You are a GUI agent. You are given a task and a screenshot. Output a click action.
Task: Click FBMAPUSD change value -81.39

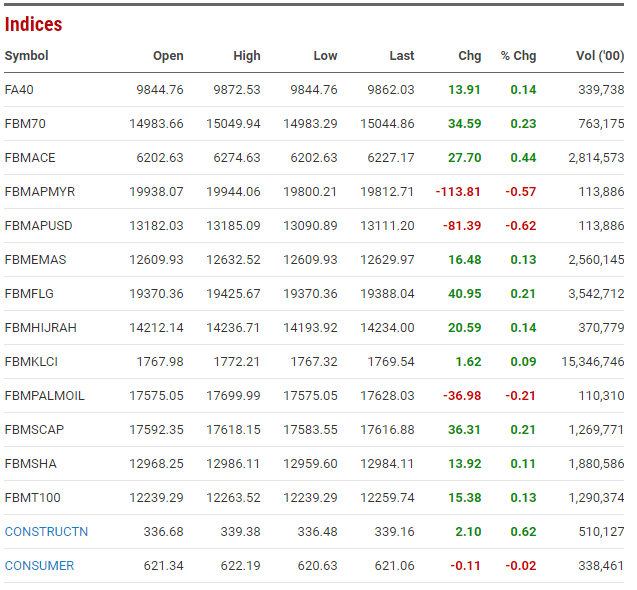click(462, 226)
